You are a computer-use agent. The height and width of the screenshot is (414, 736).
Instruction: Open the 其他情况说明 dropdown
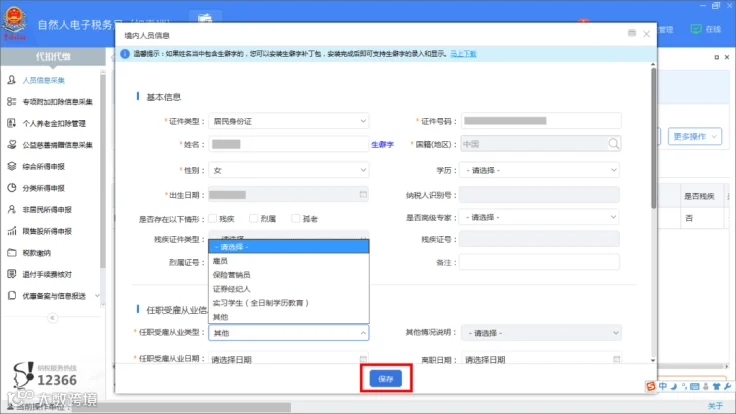542,333
